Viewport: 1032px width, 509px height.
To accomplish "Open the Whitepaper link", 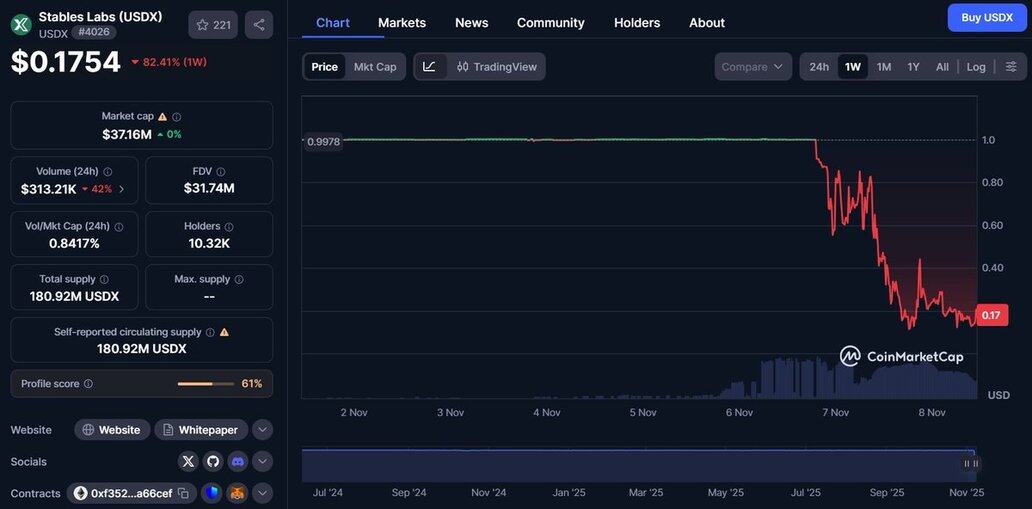I will (x=200, y=430).
